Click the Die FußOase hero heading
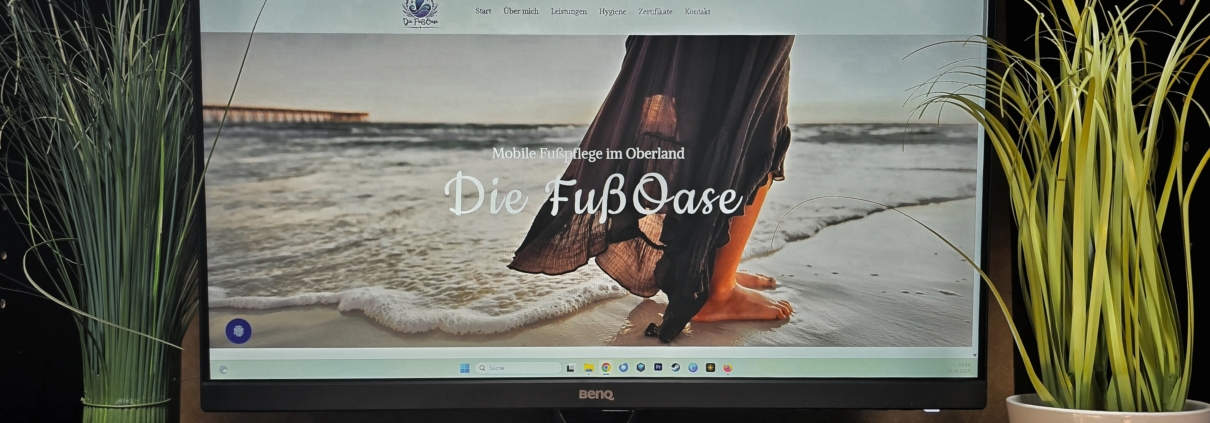The image size is (1210, 423). (x=594, y=194)
